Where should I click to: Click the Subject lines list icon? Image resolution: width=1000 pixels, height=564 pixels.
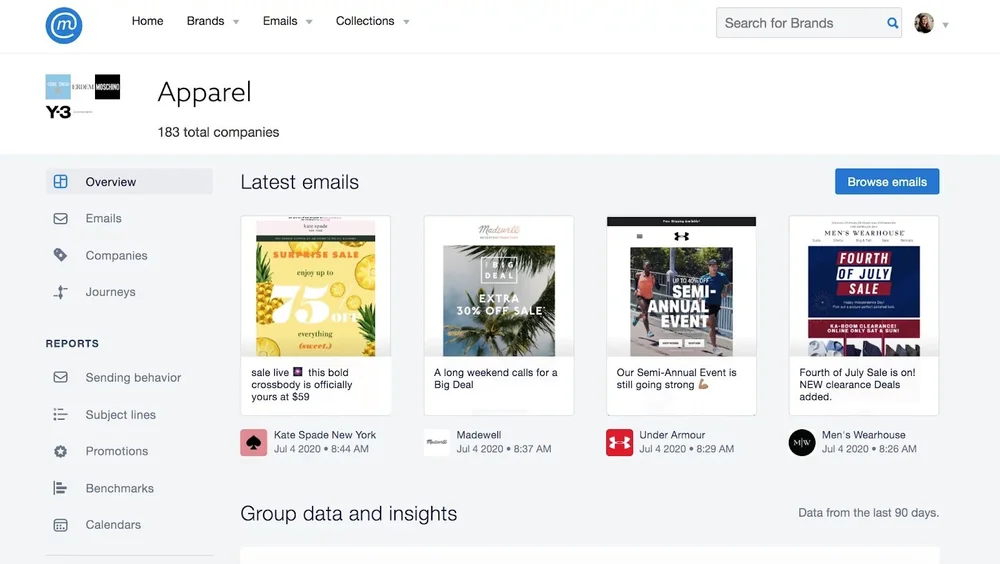coord(61,414)
